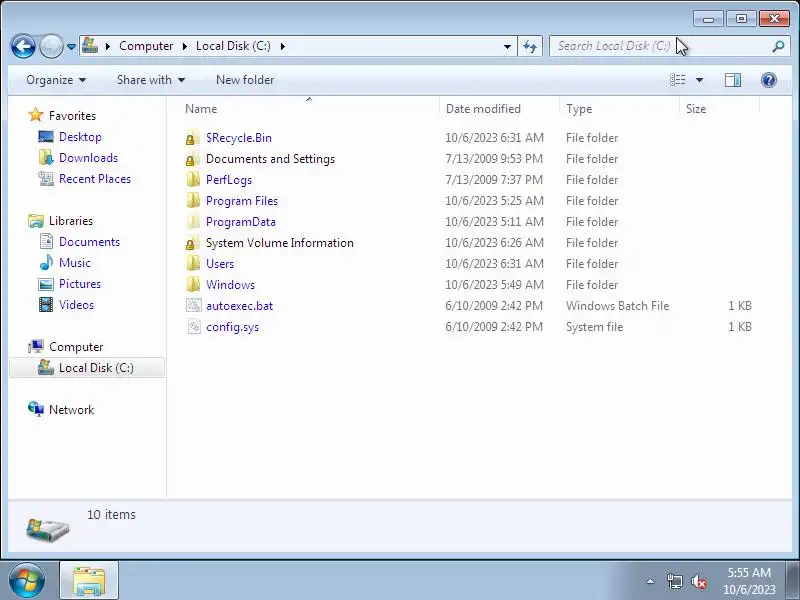Image resolution: width=800 pixels, height=600 pixels.
Task: Open Downloads in Favorites
Action: click(88, 158)
